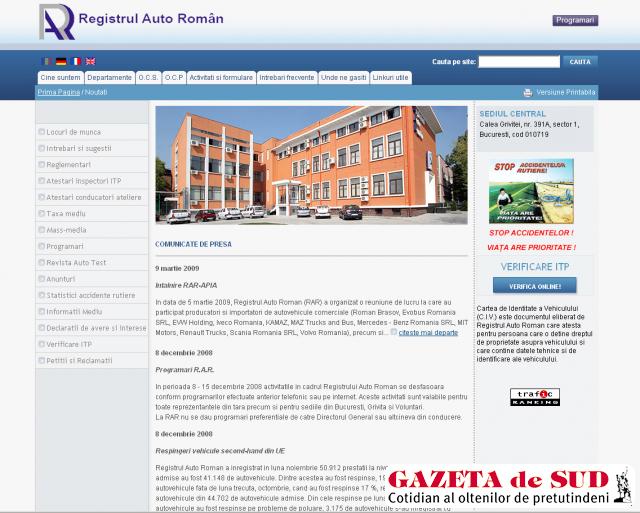Open Declaratii de avere si interese
The width and height of the screenshot is (640, 513).
click(x=92, y=328)
